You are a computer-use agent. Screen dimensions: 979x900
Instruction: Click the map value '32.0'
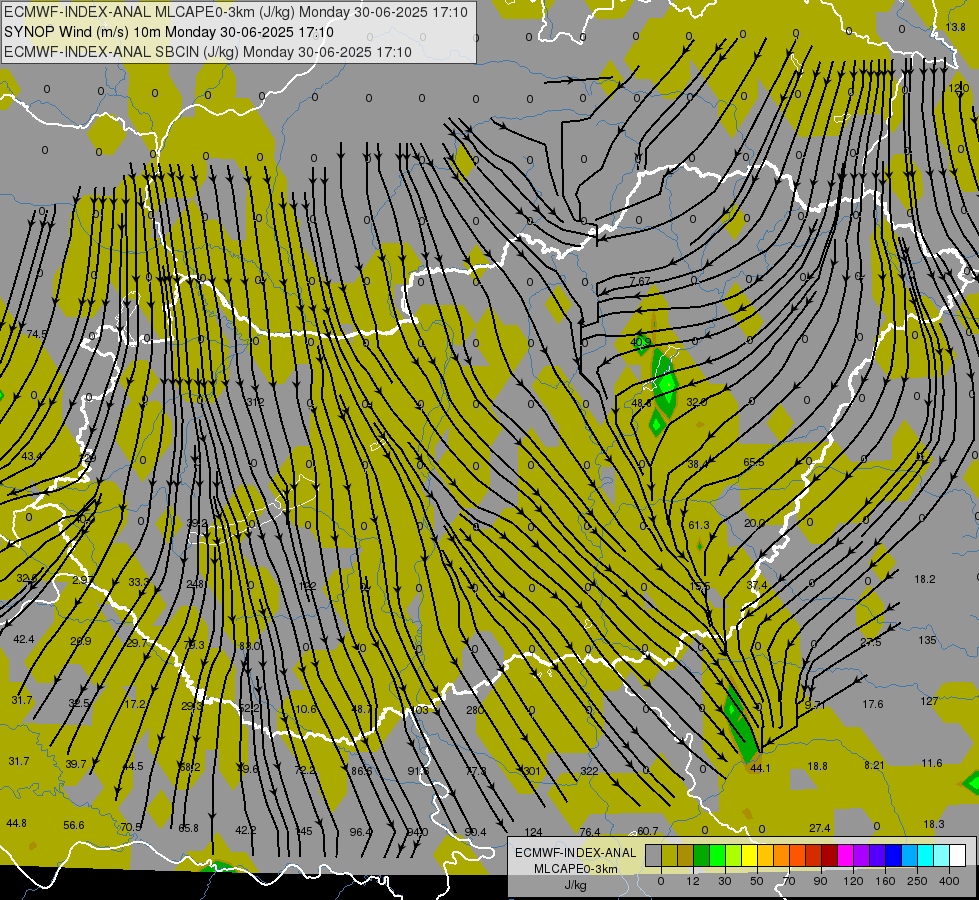click(696, 402)
